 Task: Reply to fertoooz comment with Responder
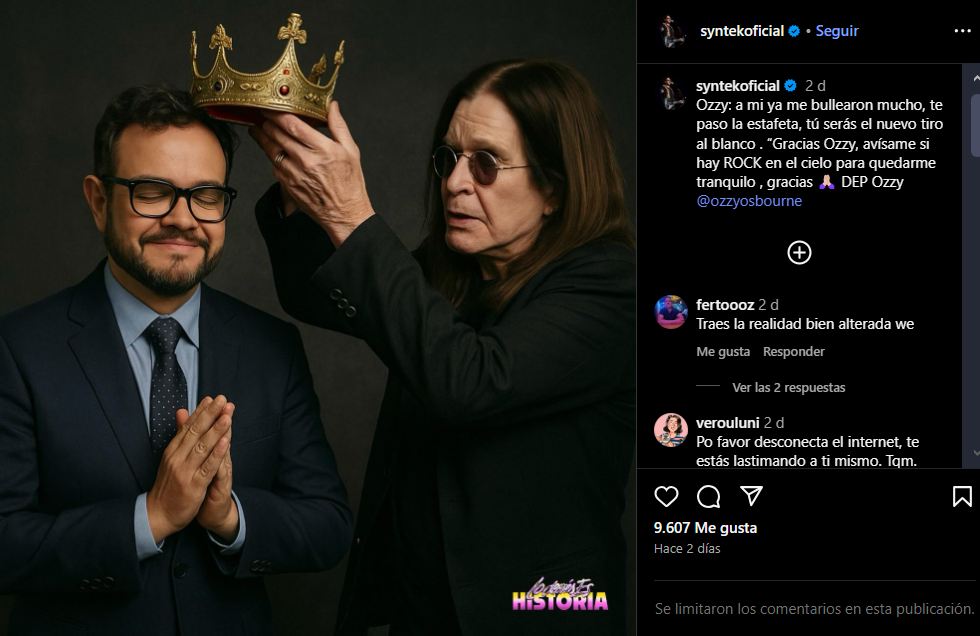click(x=794, y=352)
